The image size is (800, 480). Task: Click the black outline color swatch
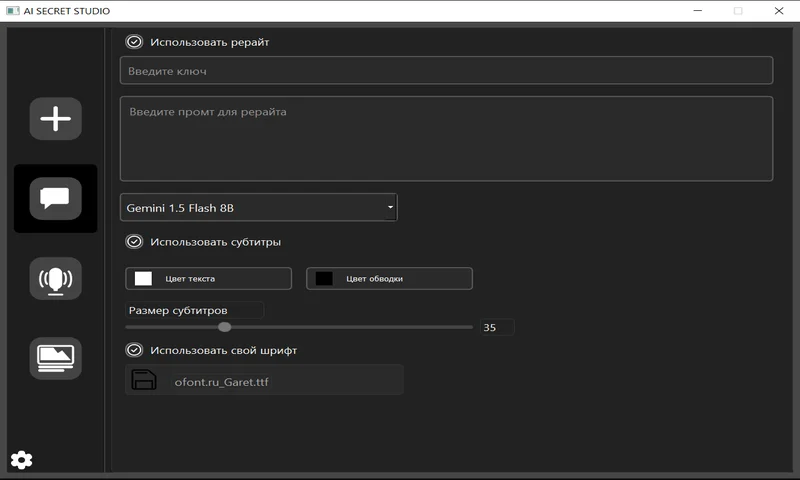pyautogui.click(x=324, y=279)
